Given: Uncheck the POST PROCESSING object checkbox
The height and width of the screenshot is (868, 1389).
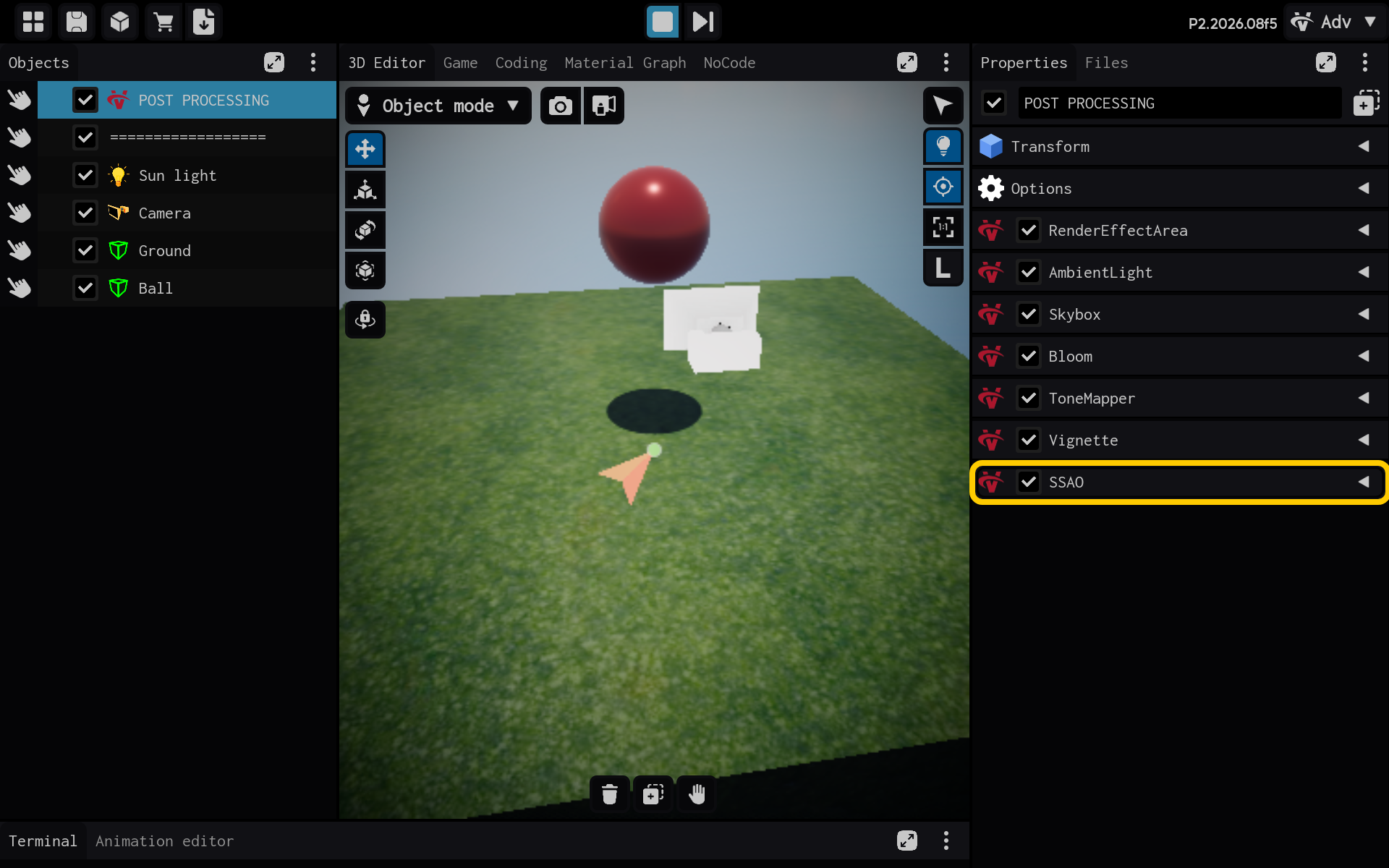Looking at the screenshot, I should (x=85, y=100).
